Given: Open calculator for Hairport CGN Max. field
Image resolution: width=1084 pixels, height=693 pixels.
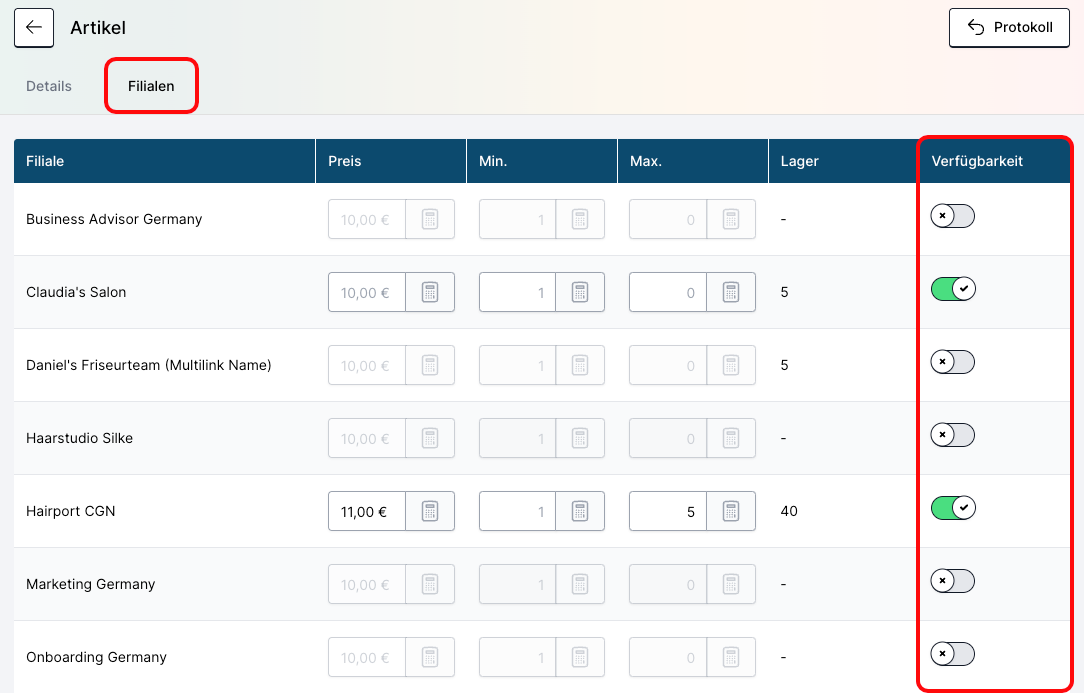Looking at the screenshot, I should click(x=731, y=512).
